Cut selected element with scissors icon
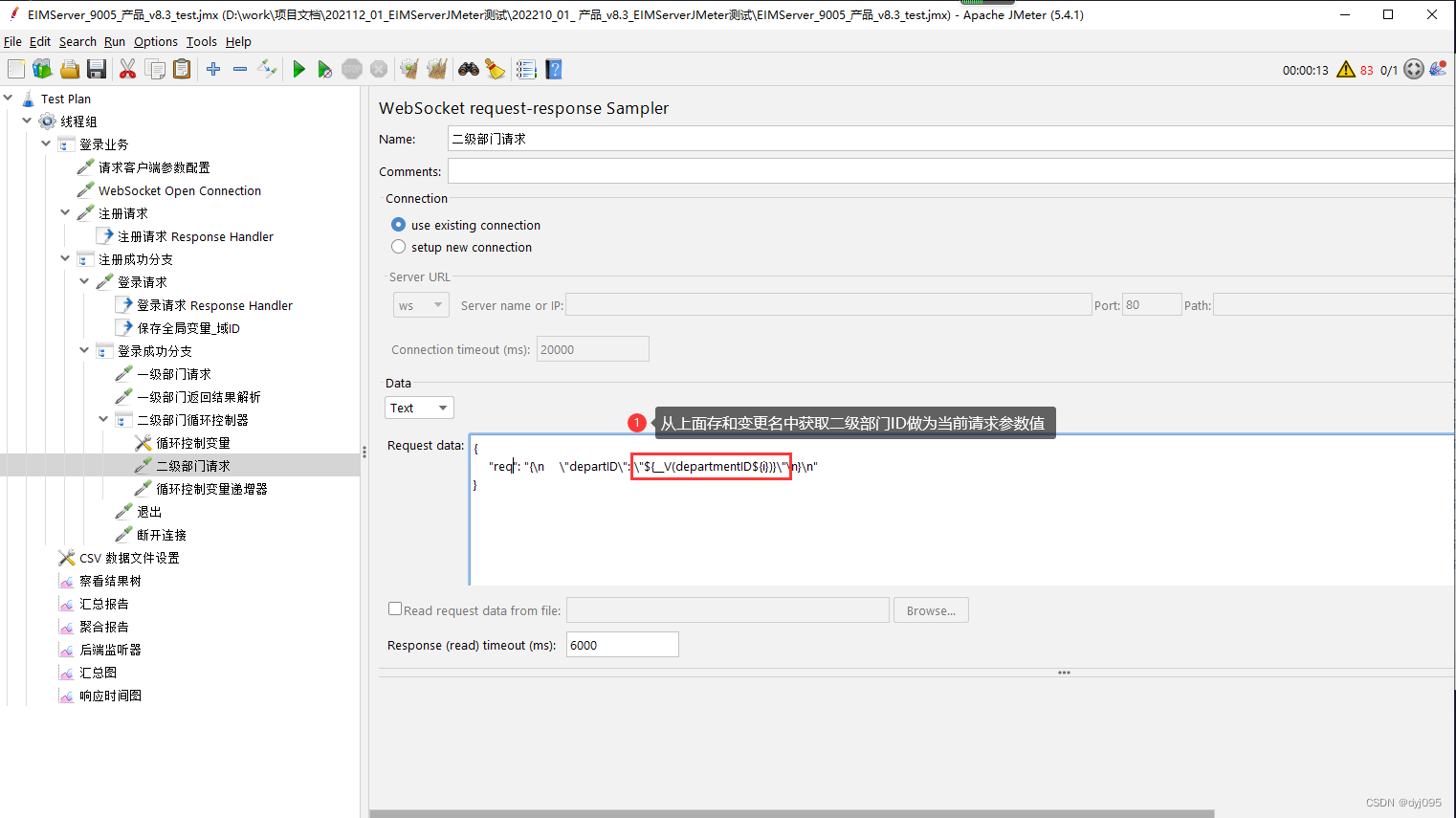Viewport: 1456px width, 818px height. [x=127, y=69]
